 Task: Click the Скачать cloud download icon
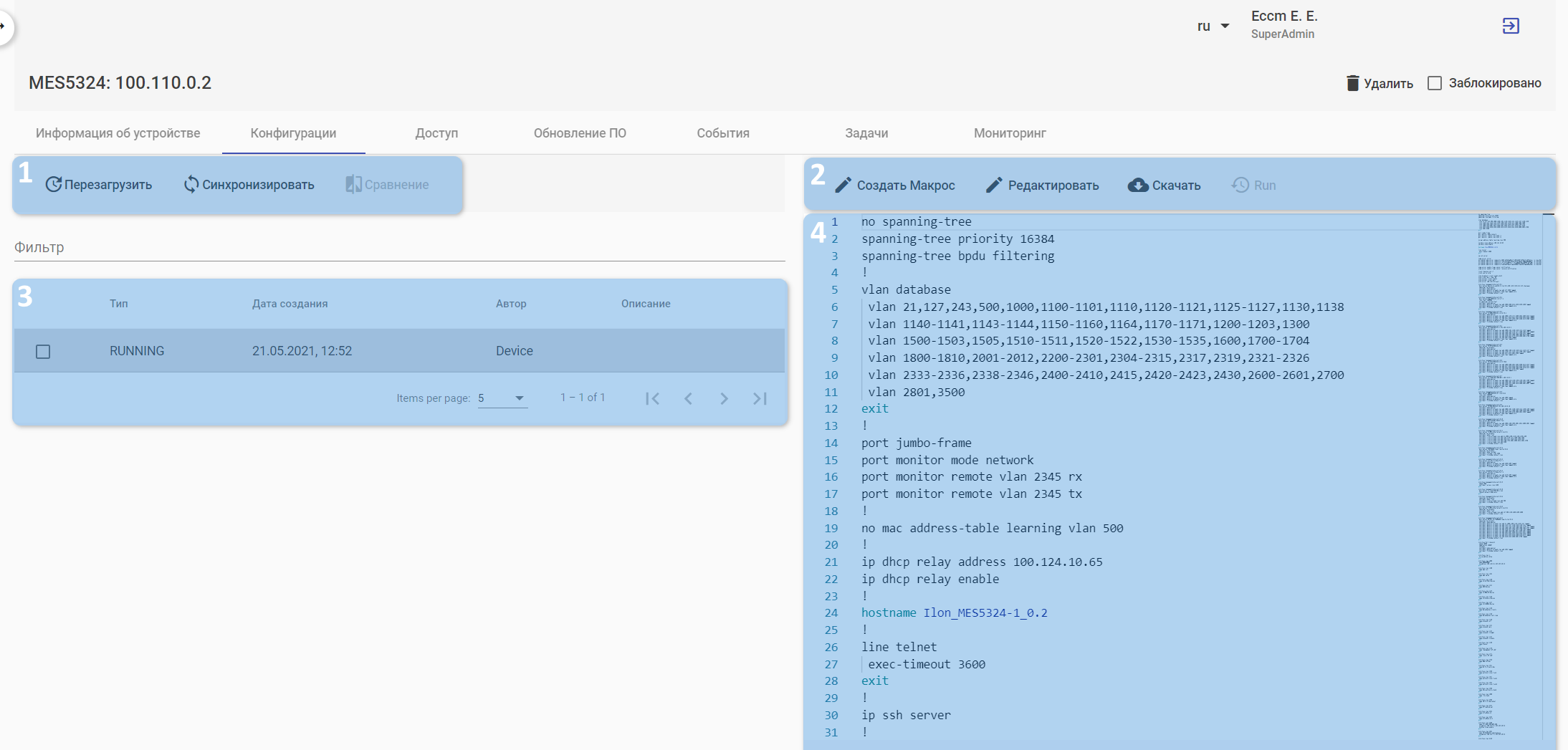[1137, 186]
